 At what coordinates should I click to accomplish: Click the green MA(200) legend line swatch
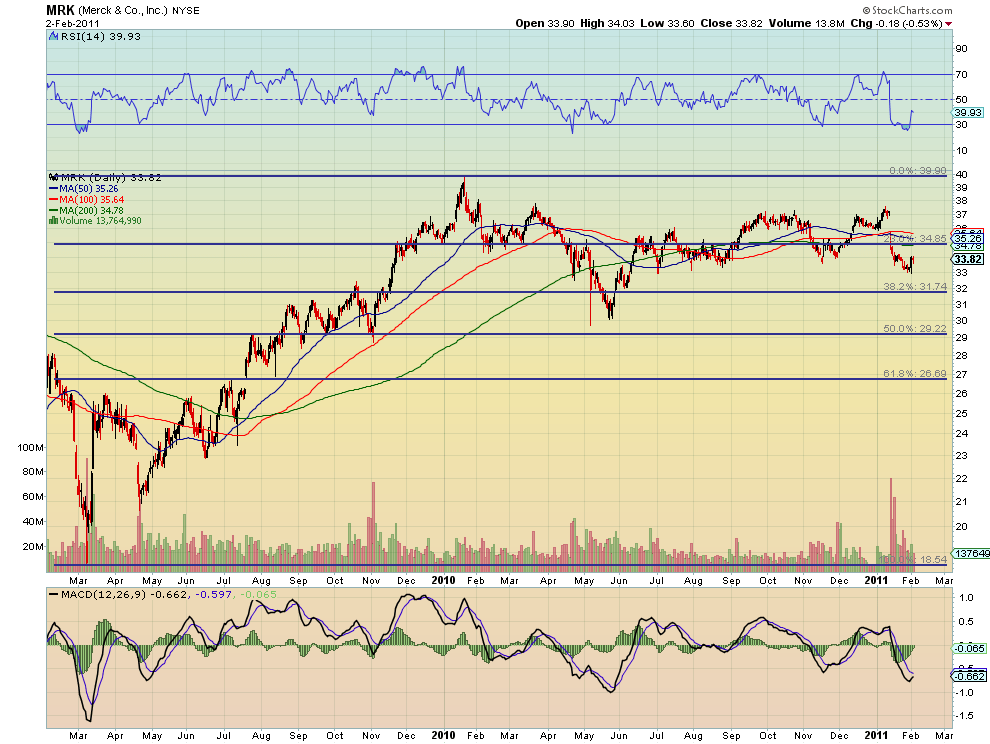coord(54,210)
